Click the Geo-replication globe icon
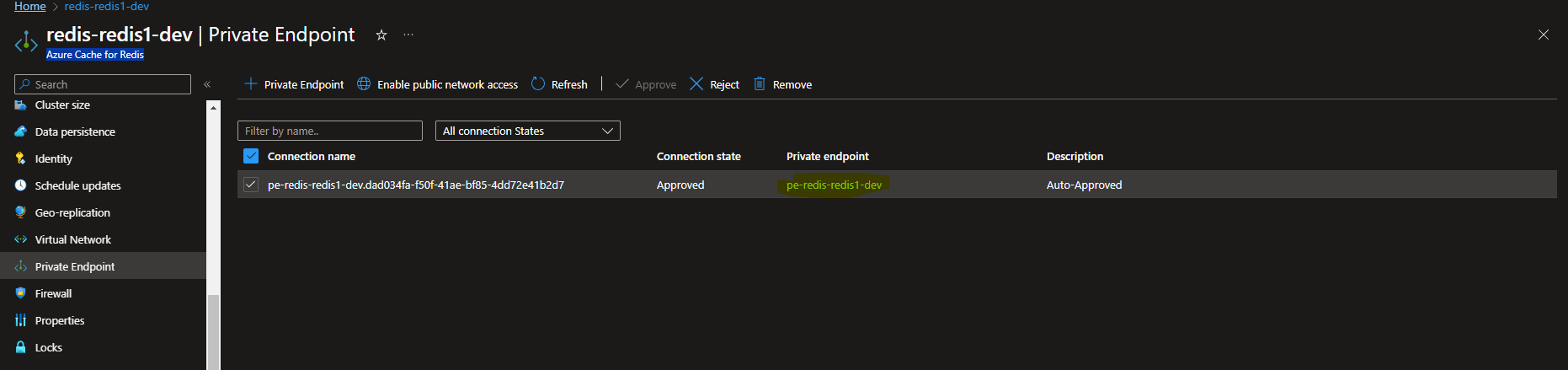 [x=21, y=212]
